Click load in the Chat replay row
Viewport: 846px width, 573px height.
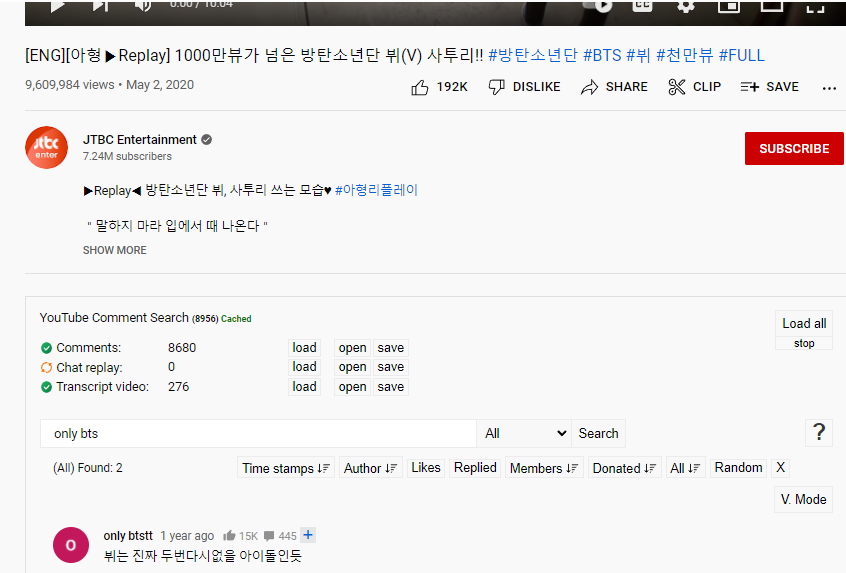(304, 367)
